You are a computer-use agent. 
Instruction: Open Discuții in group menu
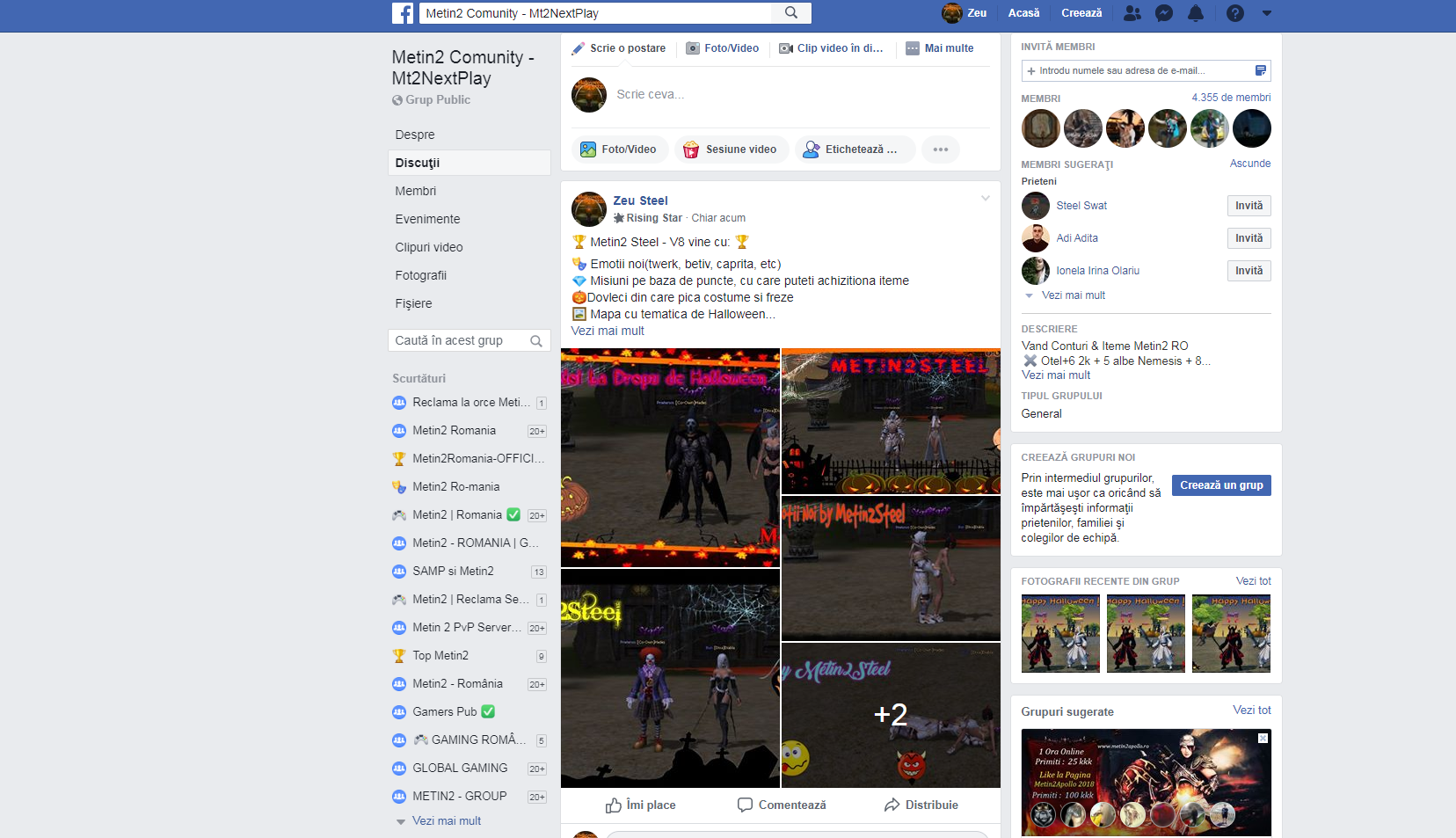(x=469, y=163)
